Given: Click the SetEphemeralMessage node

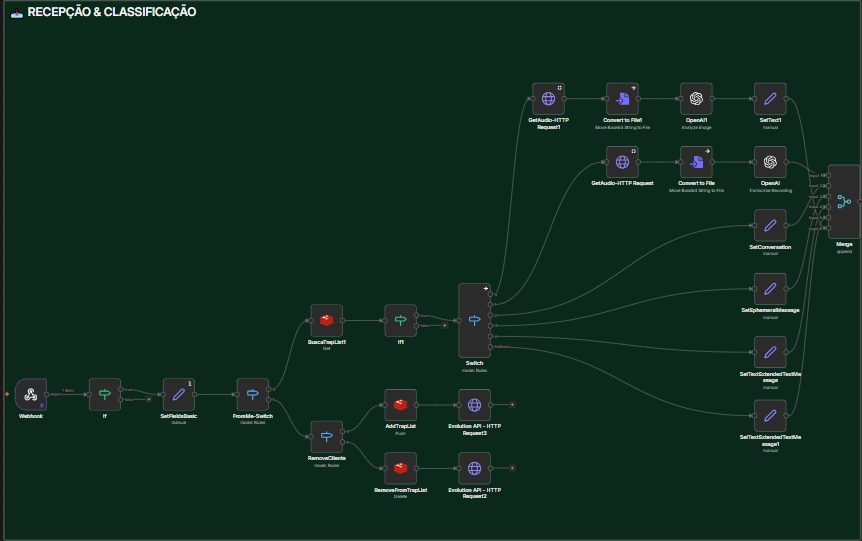Looking at the screenshot, I should 770,289.
